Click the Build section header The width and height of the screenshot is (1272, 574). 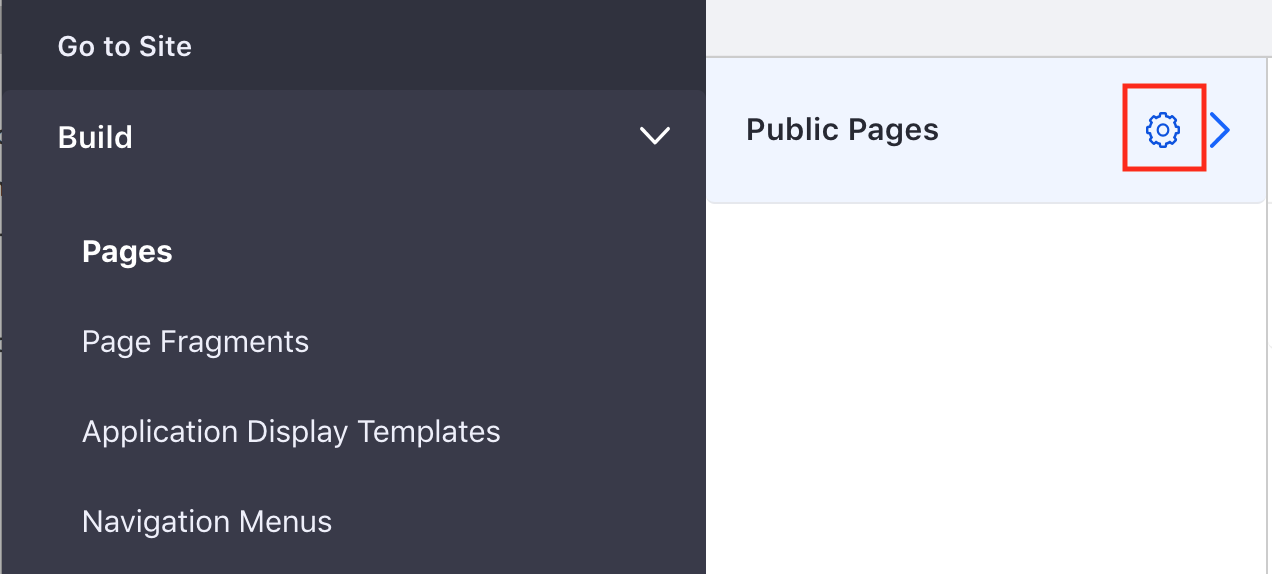354,136
